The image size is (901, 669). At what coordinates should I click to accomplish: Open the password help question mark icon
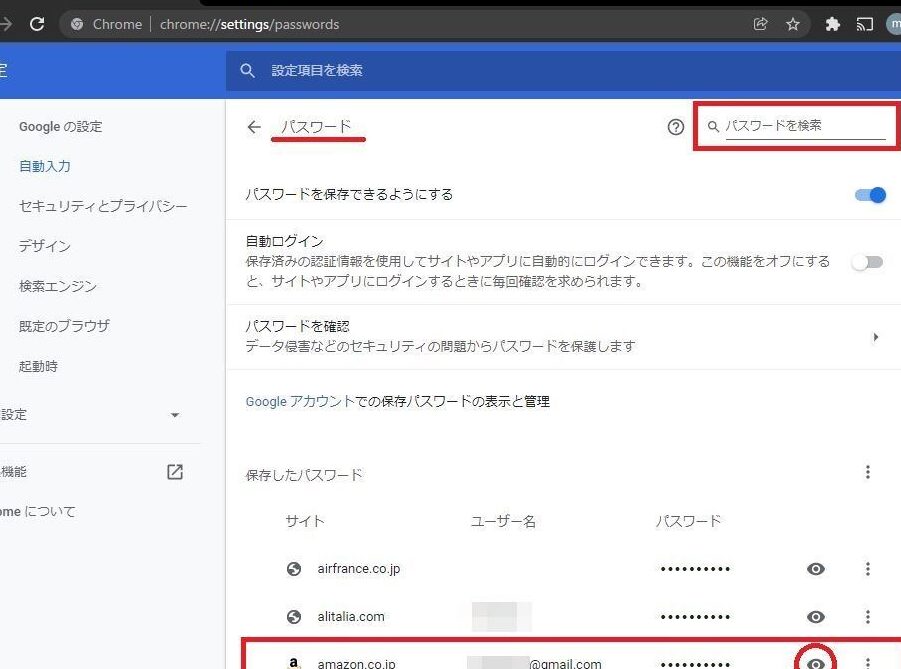tap(675, 127)
